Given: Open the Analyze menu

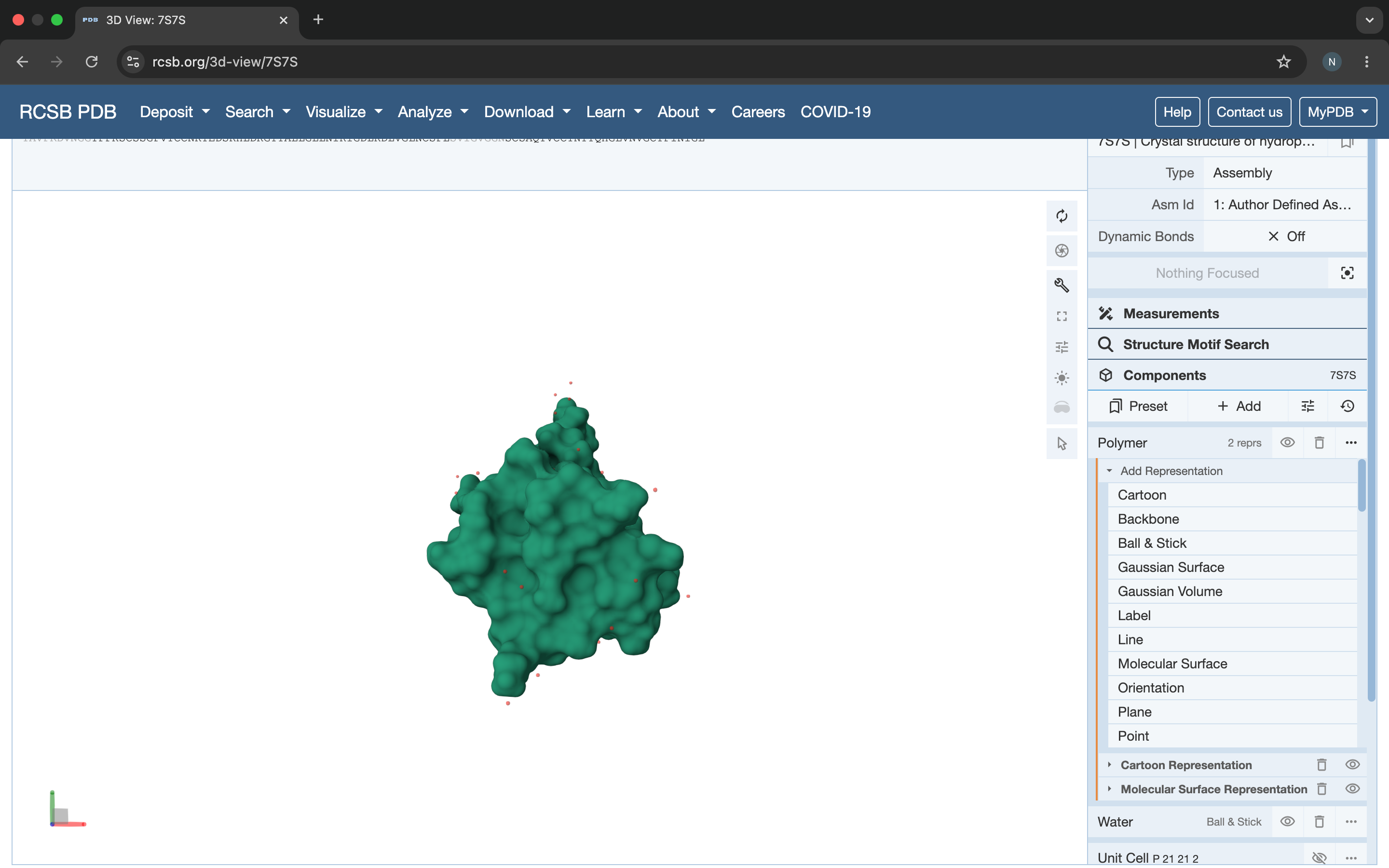Looking at the screenshot, I should [x=434, y=112].
